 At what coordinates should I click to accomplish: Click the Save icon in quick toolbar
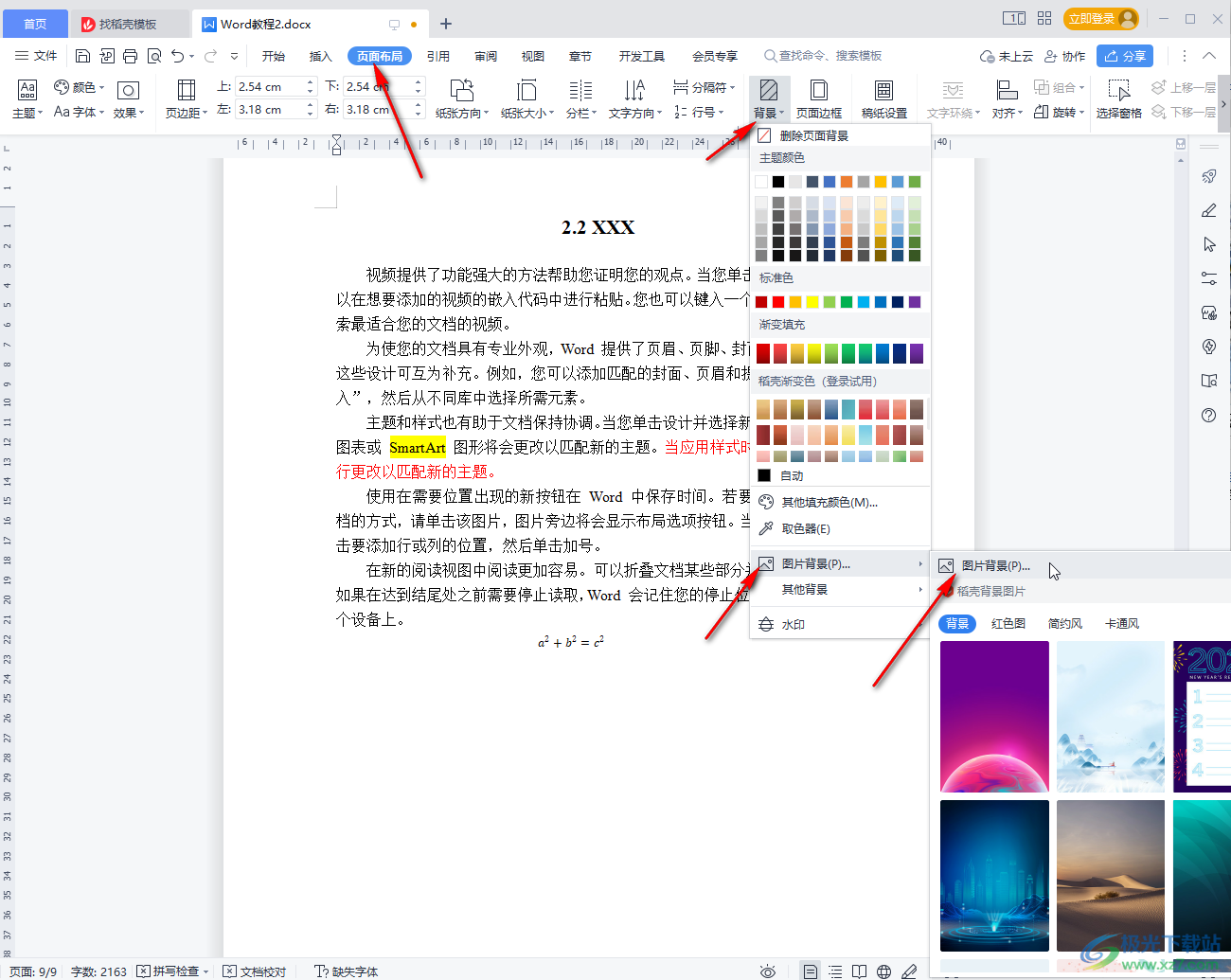point(82,56)
